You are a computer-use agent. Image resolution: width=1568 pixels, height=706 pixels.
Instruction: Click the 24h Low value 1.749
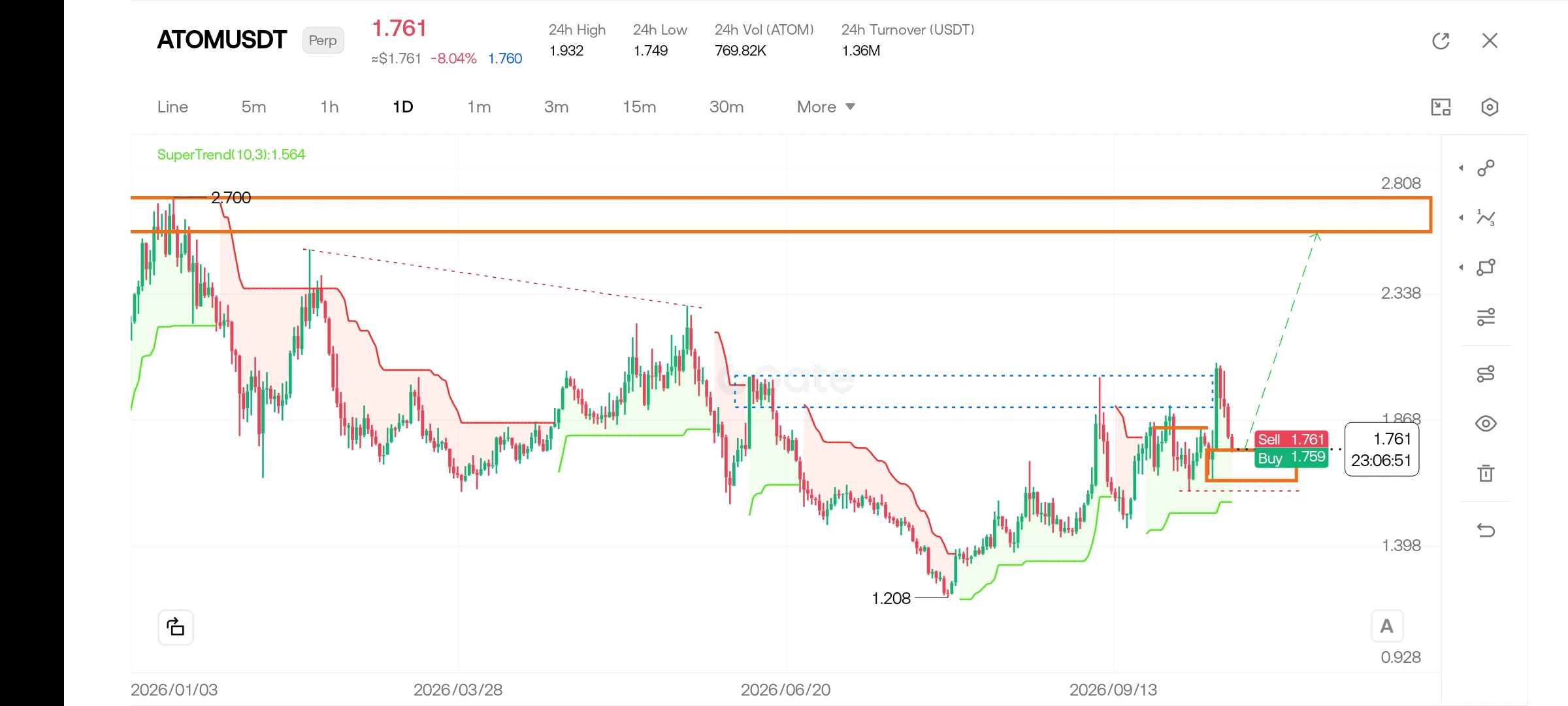[651, 51]
